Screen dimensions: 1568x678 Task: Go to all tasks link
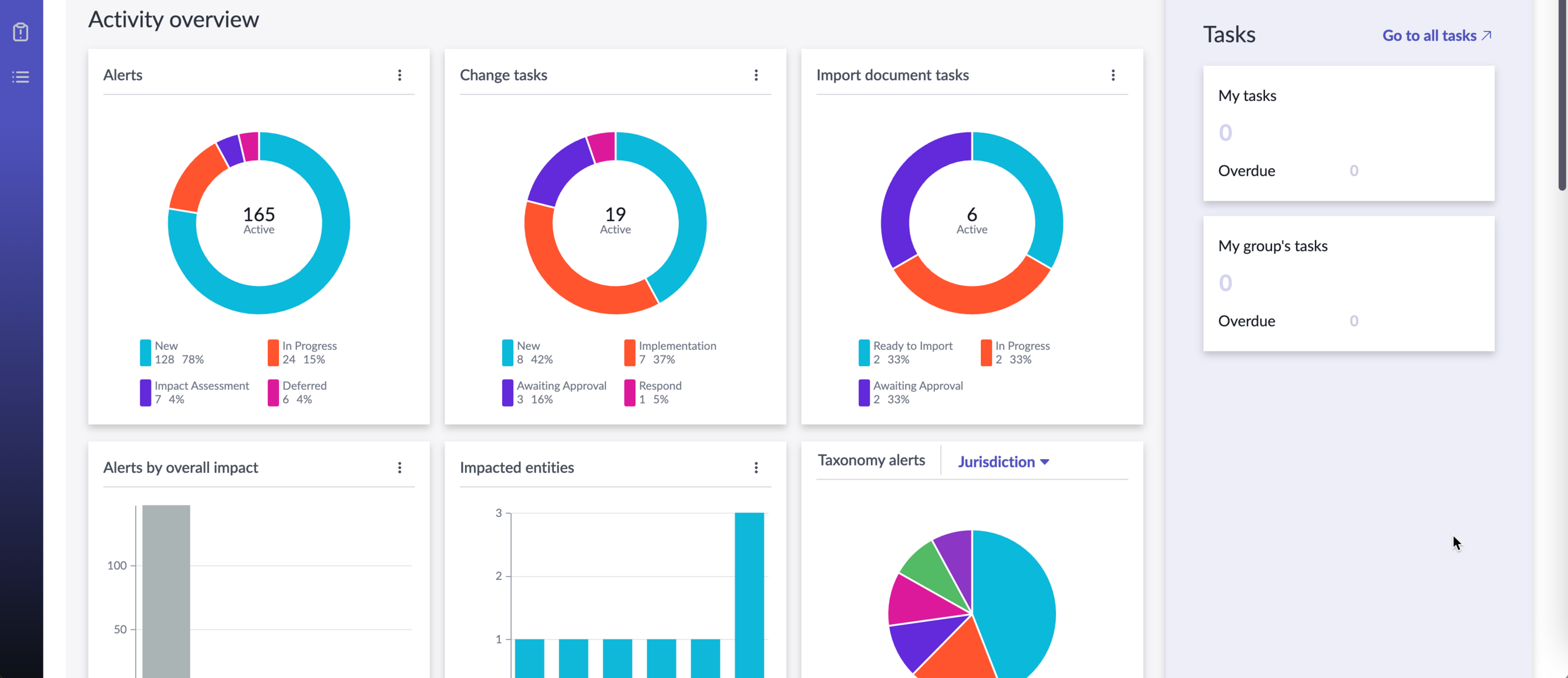point(1437,35)
